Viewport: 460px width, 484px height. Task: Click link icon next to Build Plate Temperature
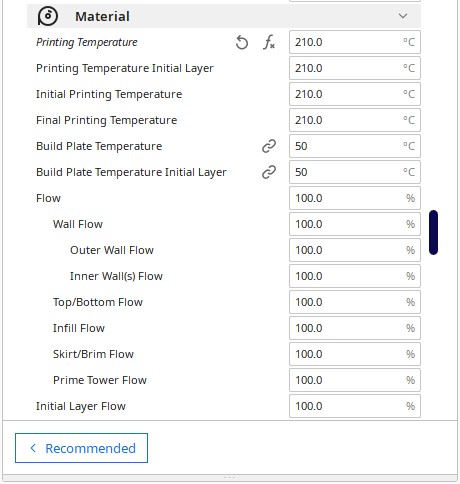pyautogui.click(x=269, y=146)
